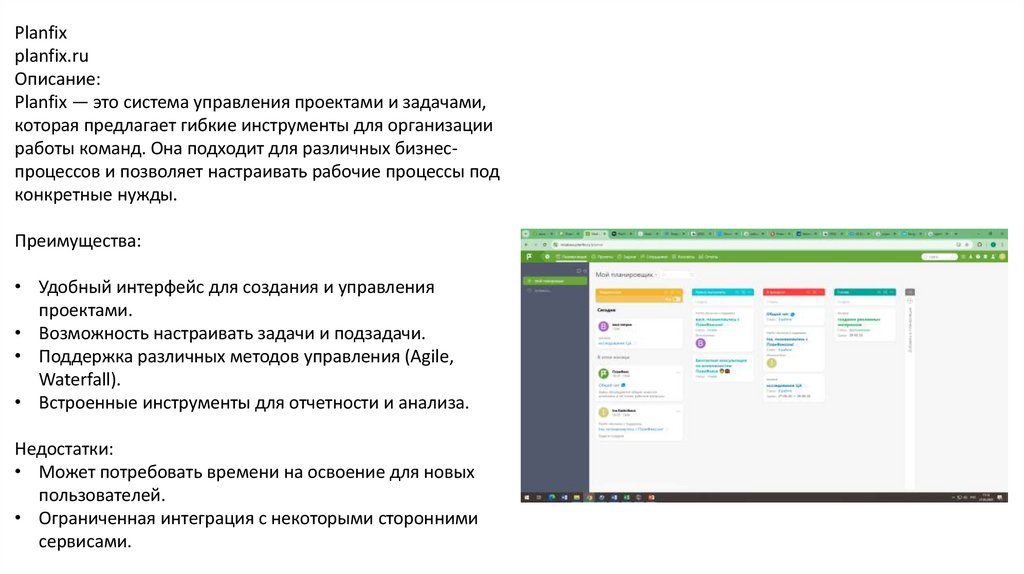The image size is (1024, 574).
Task: Open Бесплатная консультация card in cyan column
Action: pyautogui.click(x=722, y=368)
